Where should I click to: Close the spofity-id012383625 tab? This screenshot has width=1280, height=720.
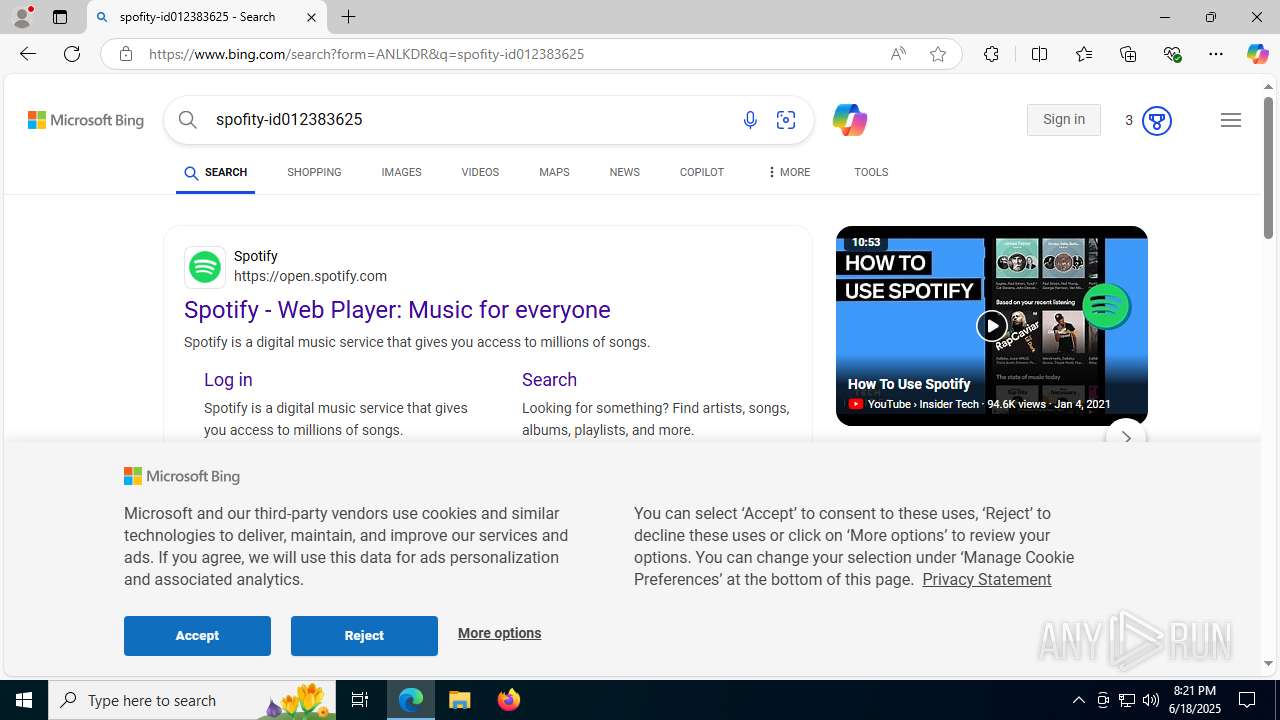coord(311,17)
